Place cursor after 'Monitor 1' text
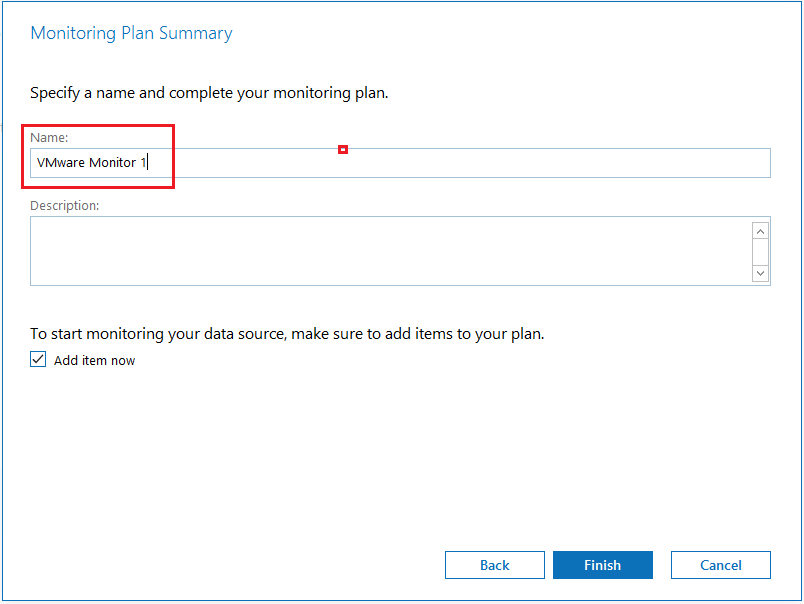The height and width of the screenshot is (604, 804). (x=147, y=163)
